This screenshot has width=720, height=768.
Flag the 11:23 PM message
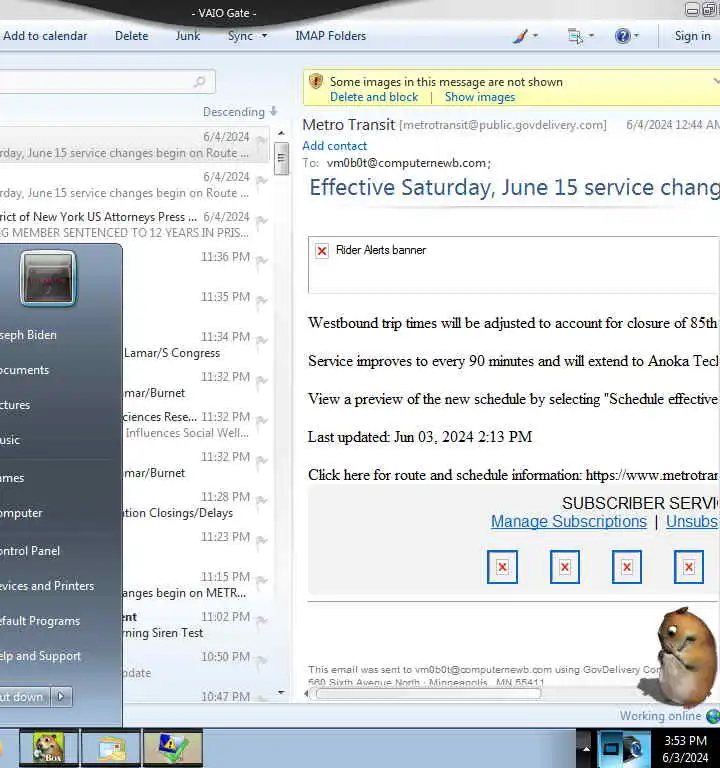[262, 540]
